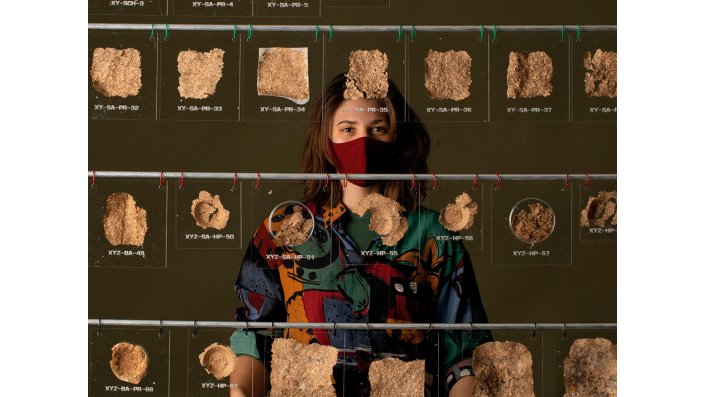Click the bowl-shaped XYZ-SA-HP-50 sample
705x397 pixels.
(x=210, y=210)
